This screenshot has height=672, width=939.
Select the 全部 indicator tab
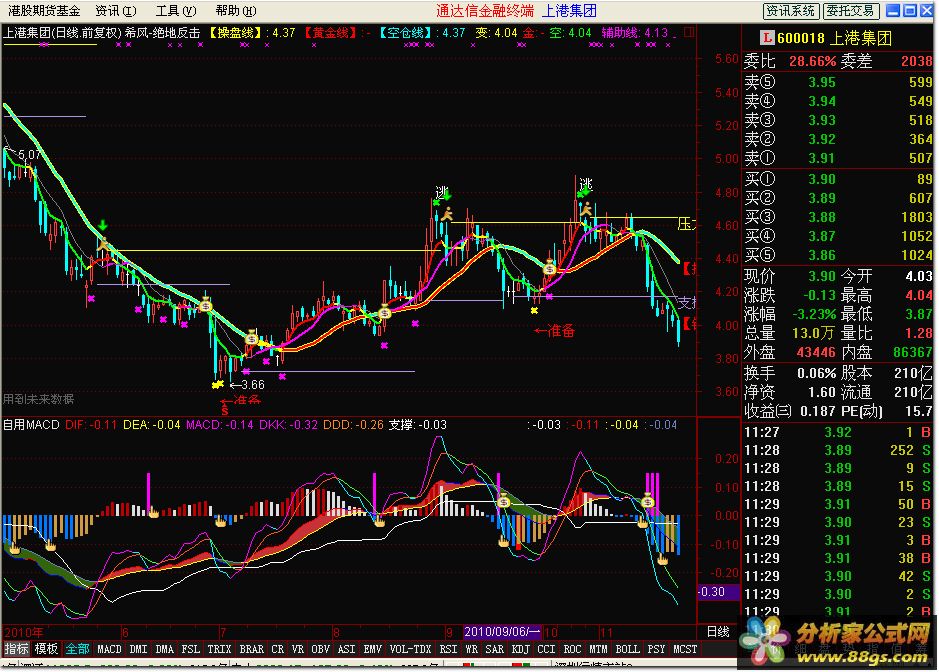tap(77, 649)
